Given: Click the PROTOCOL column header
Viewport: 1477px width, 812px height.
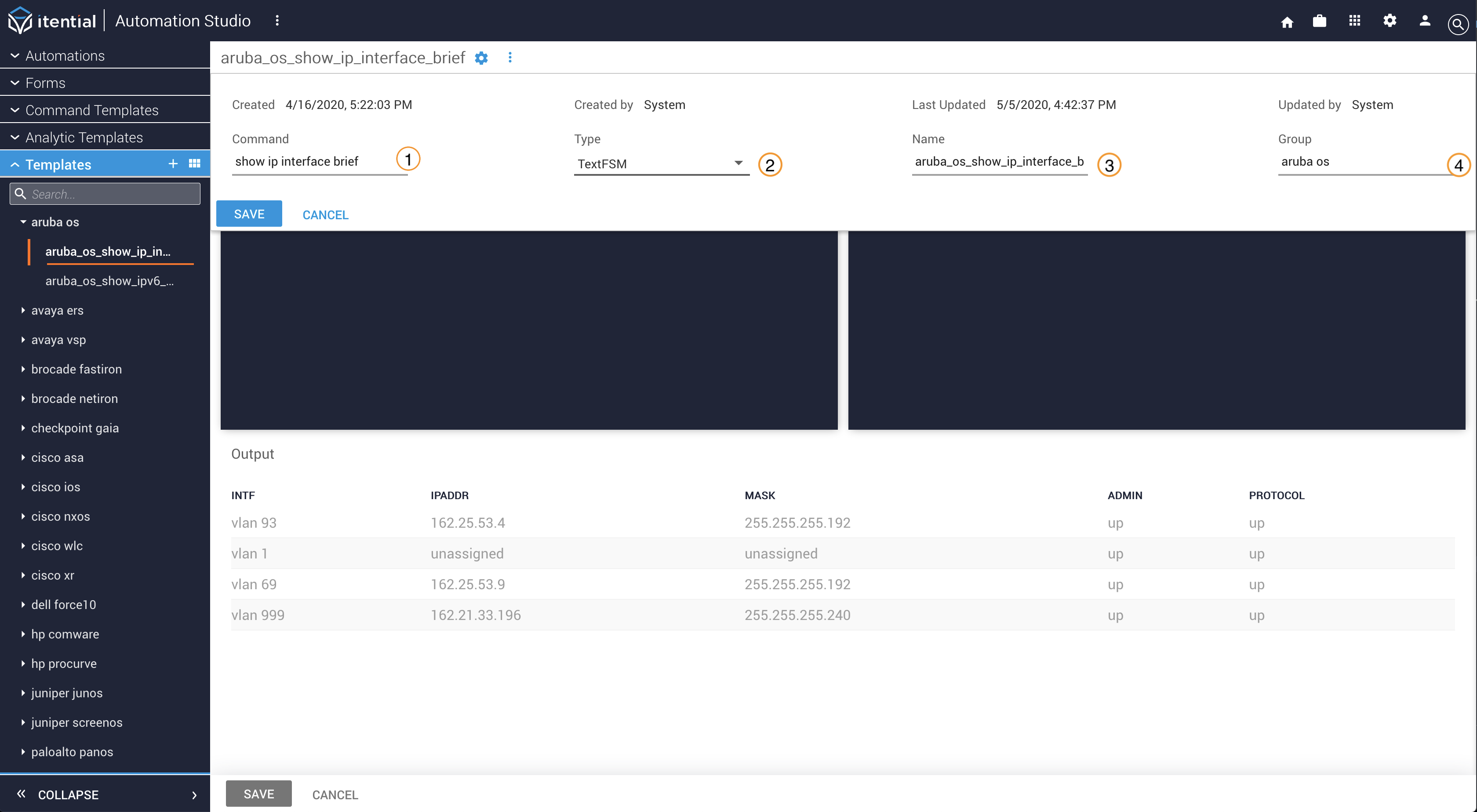Looking at the screenshot, I should coord(1276,495).
